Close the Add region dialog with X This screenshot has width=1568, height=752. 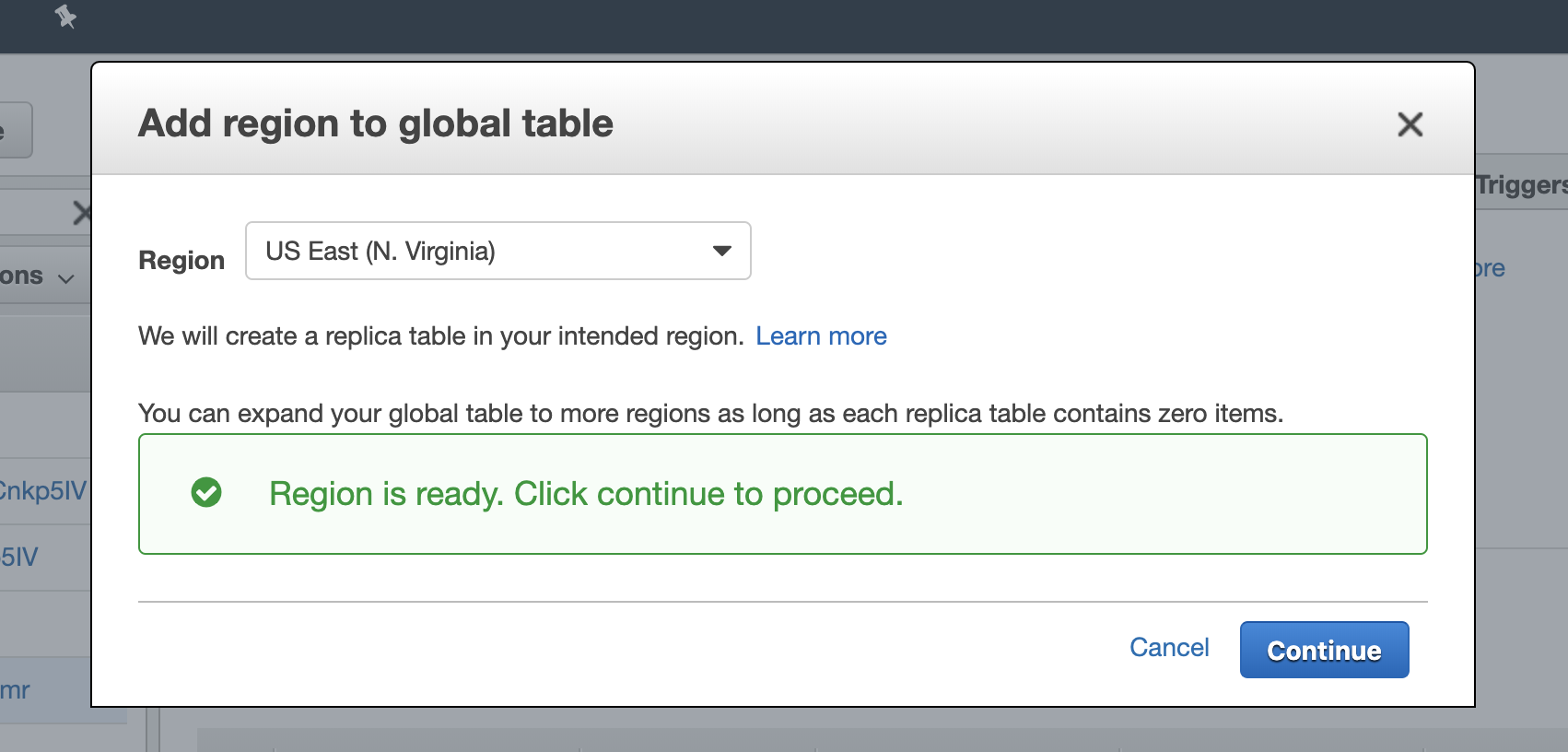pyautogui.click(x=1410, y=124)
